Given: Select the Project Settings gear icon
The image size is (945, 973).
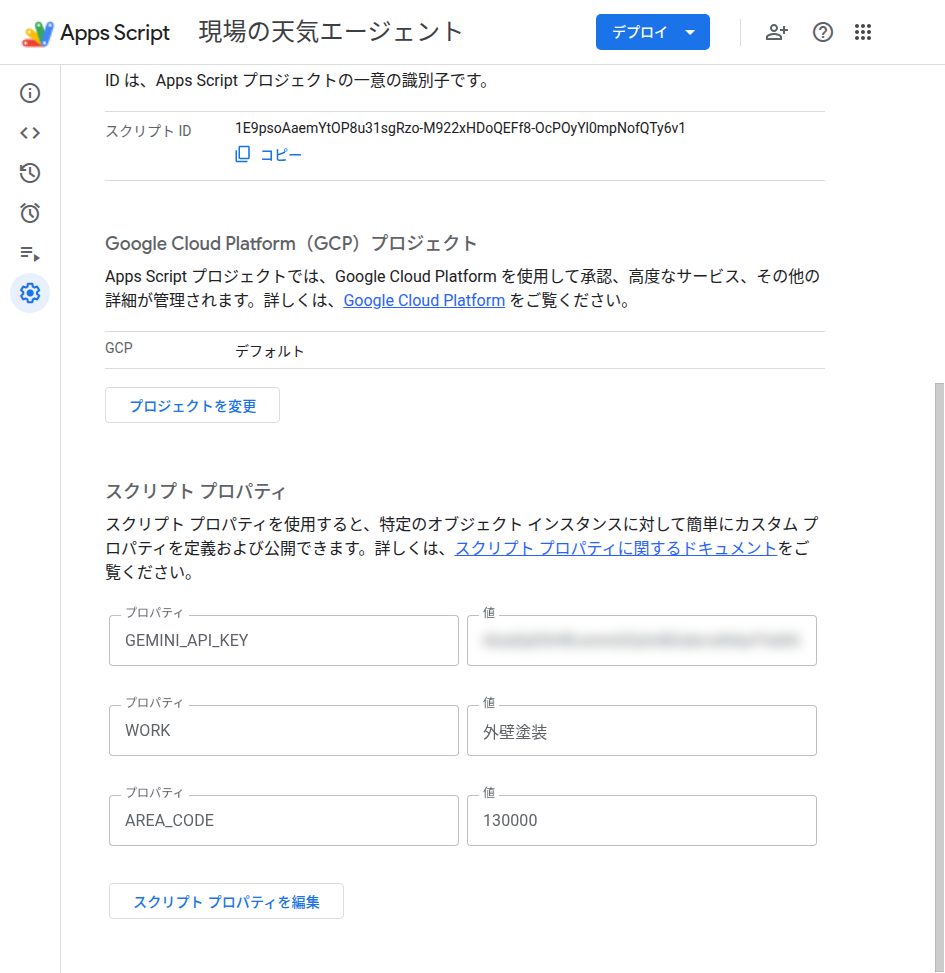Looking at the screenshot, I should click(x=30, y=293).
